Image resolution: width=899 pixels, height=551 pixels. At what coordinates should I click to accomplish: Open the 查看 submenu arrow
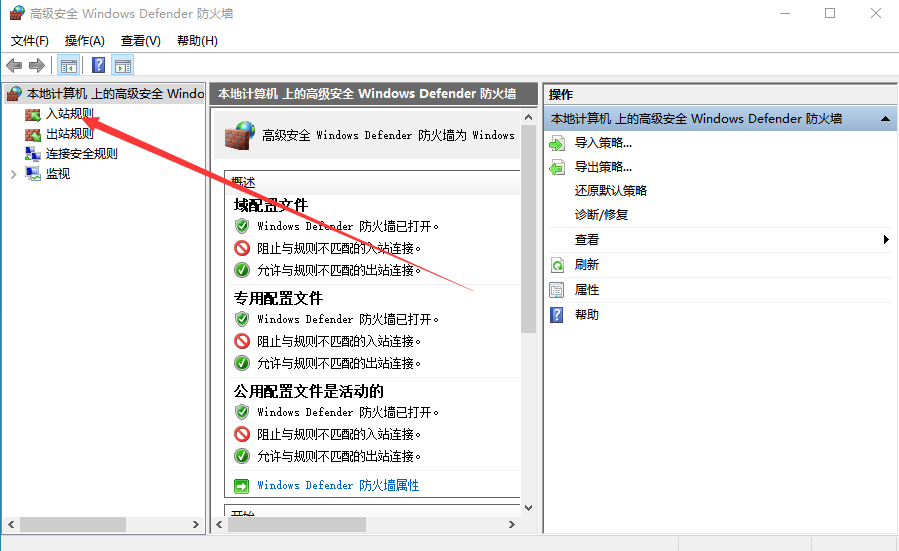886,240
